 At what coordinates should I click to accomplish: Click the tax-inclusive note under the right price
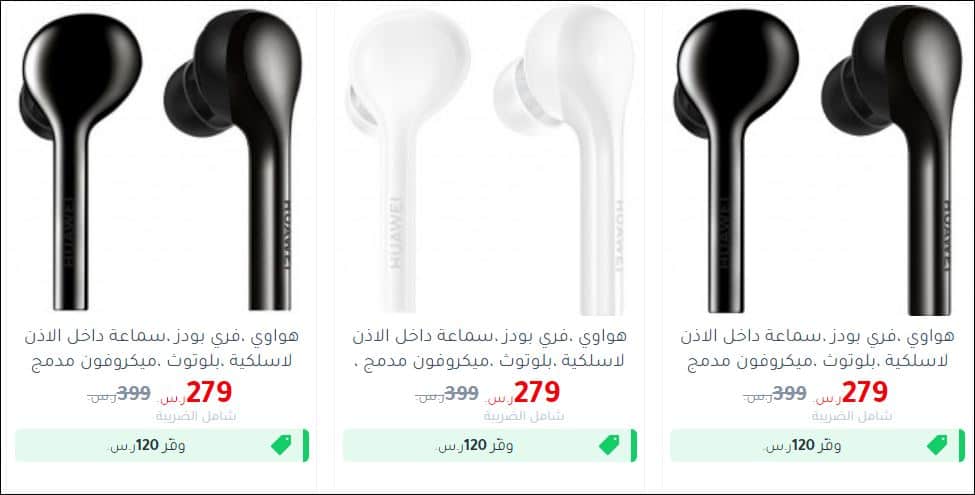[851, 416]
